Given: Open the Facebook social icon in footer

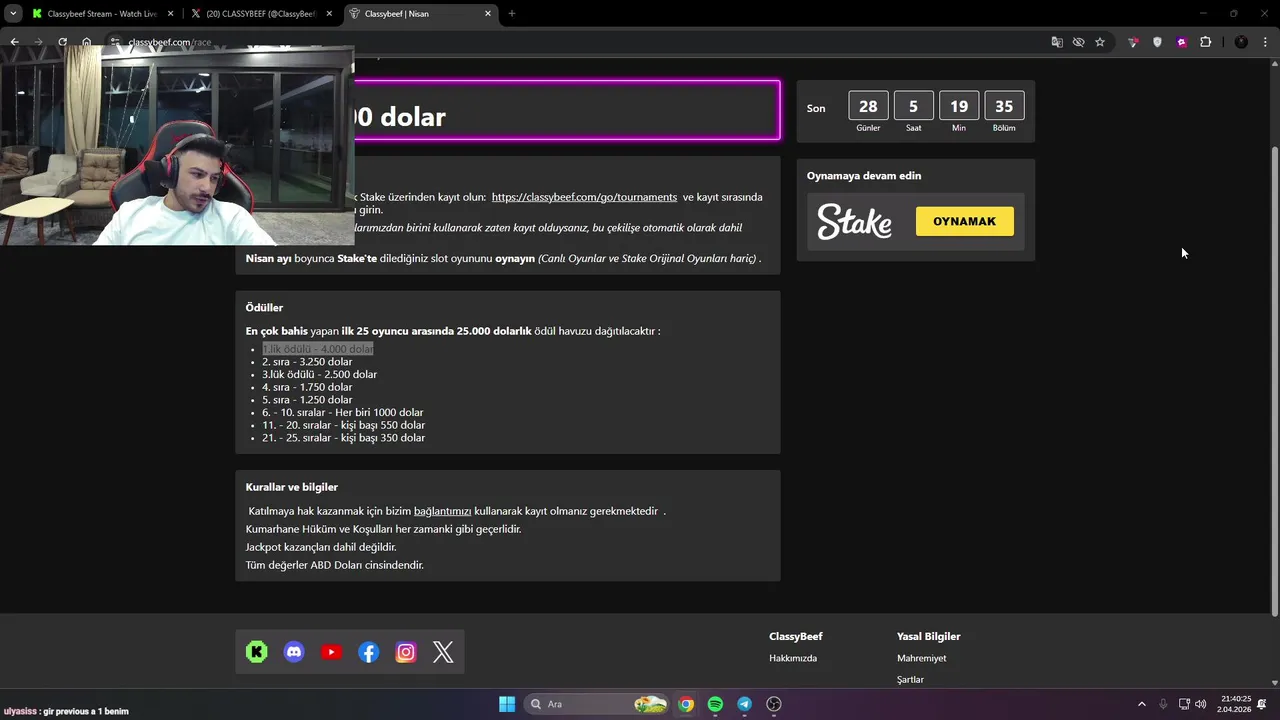Looking at the screenshot, I should (369, 652).
